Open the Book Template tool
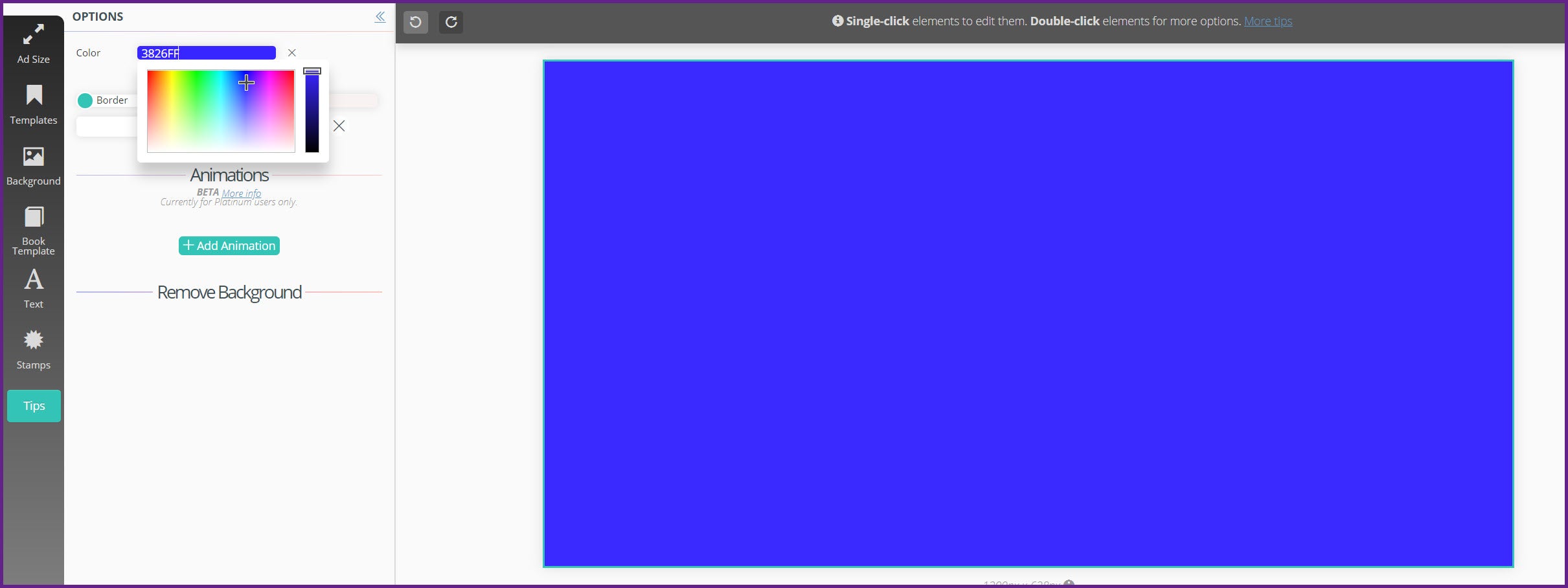Screen dimensions: 1568x588 [33, 230]
